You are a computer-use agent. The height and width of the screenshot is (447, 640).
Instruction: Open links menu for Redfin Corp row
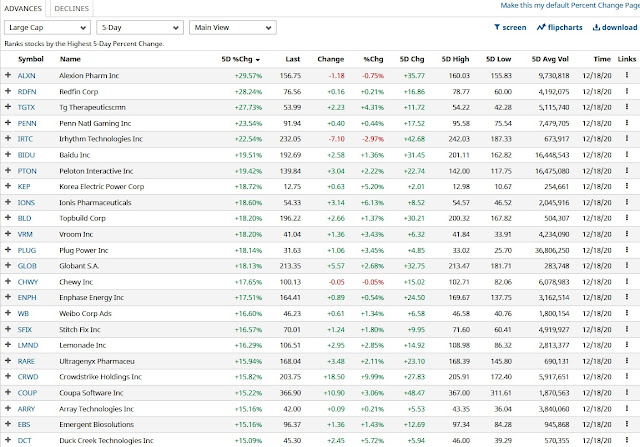[x=627, y=91]
